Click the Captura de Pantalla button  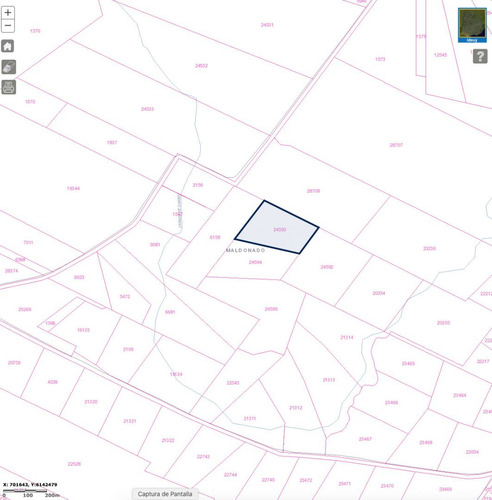coord(165,494)
